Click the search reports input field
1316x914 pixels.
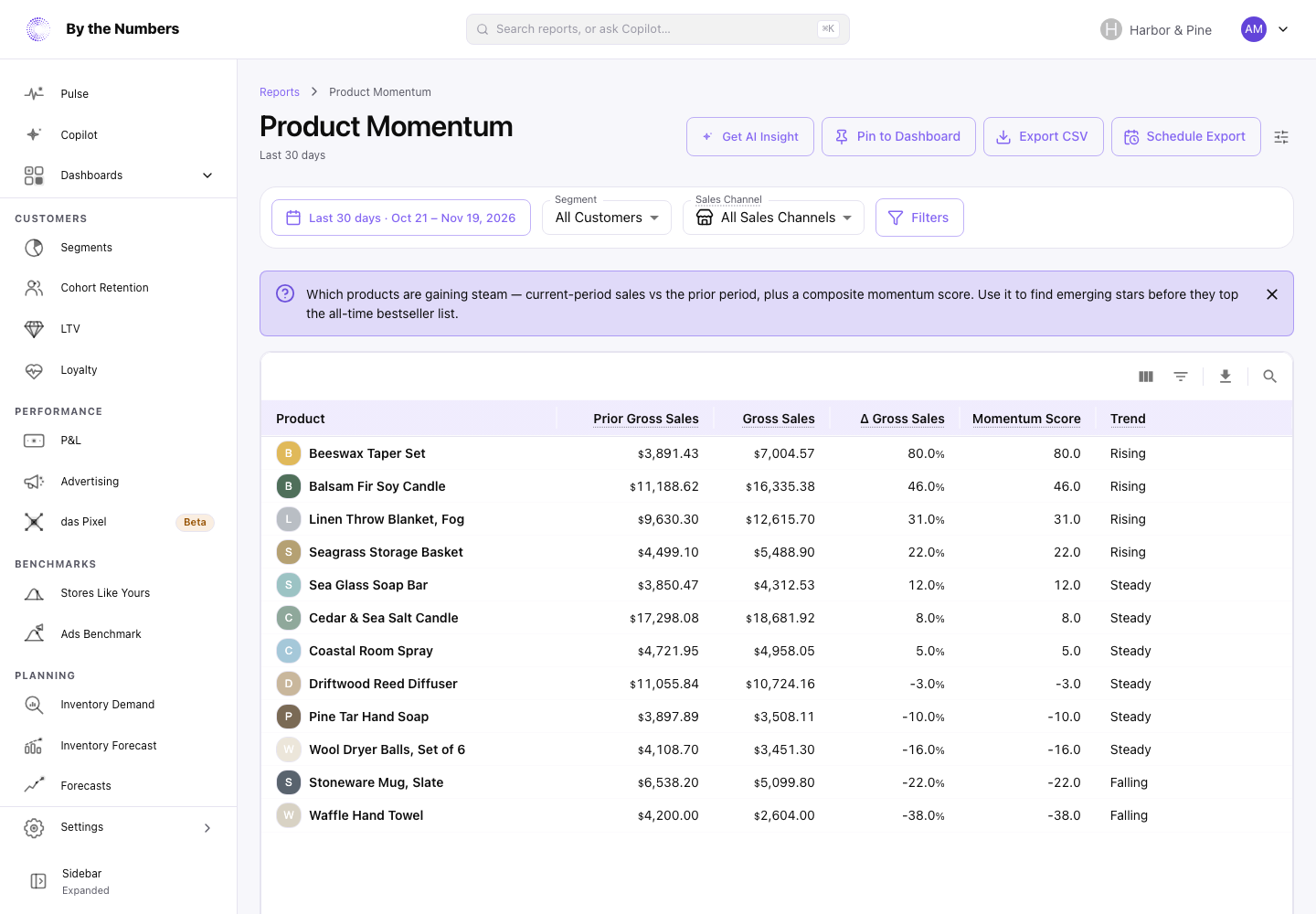658,29
